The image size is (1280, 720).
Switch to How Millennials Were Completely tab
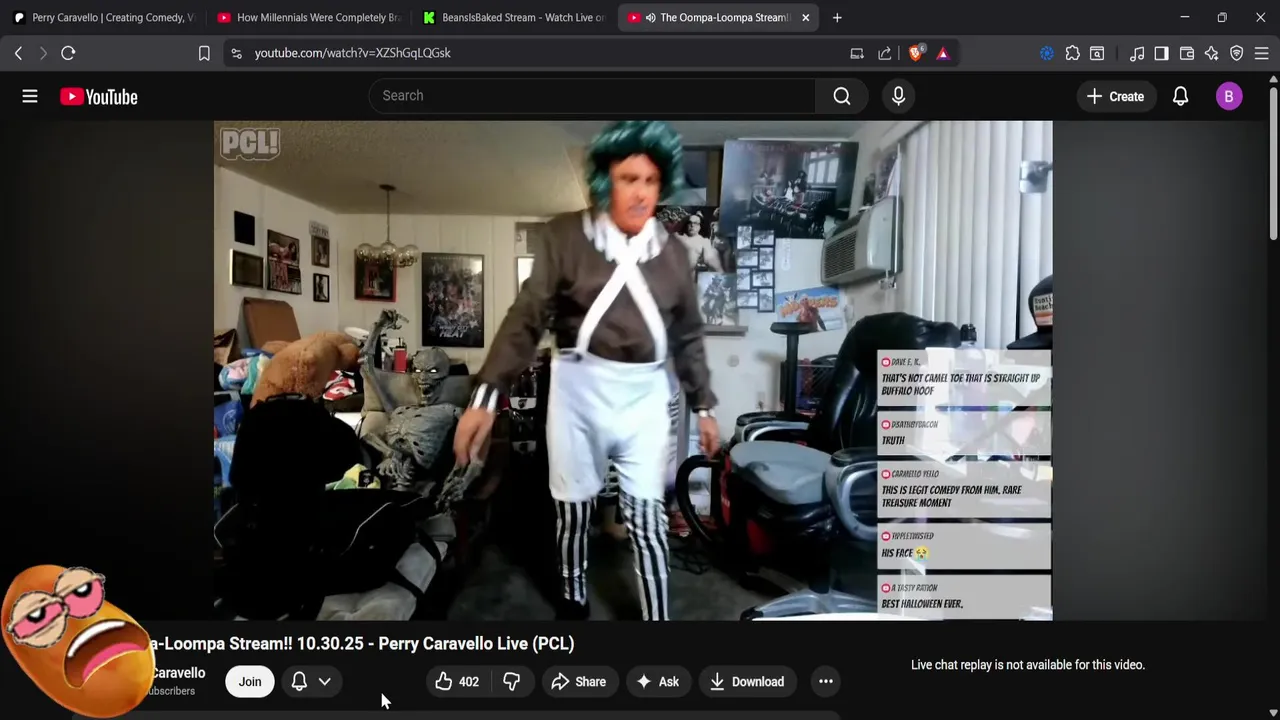tap(308, 17)
